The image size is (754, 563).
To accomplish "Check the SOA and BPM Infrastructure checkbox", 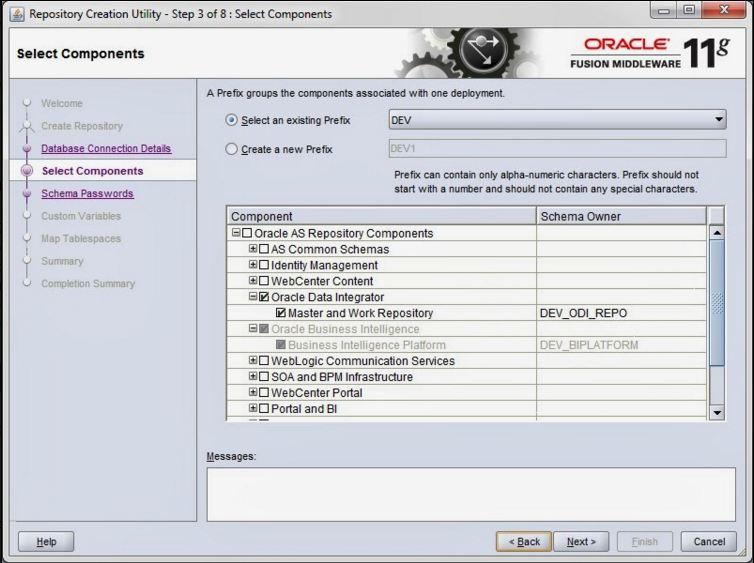I will [x=264, y=376].
